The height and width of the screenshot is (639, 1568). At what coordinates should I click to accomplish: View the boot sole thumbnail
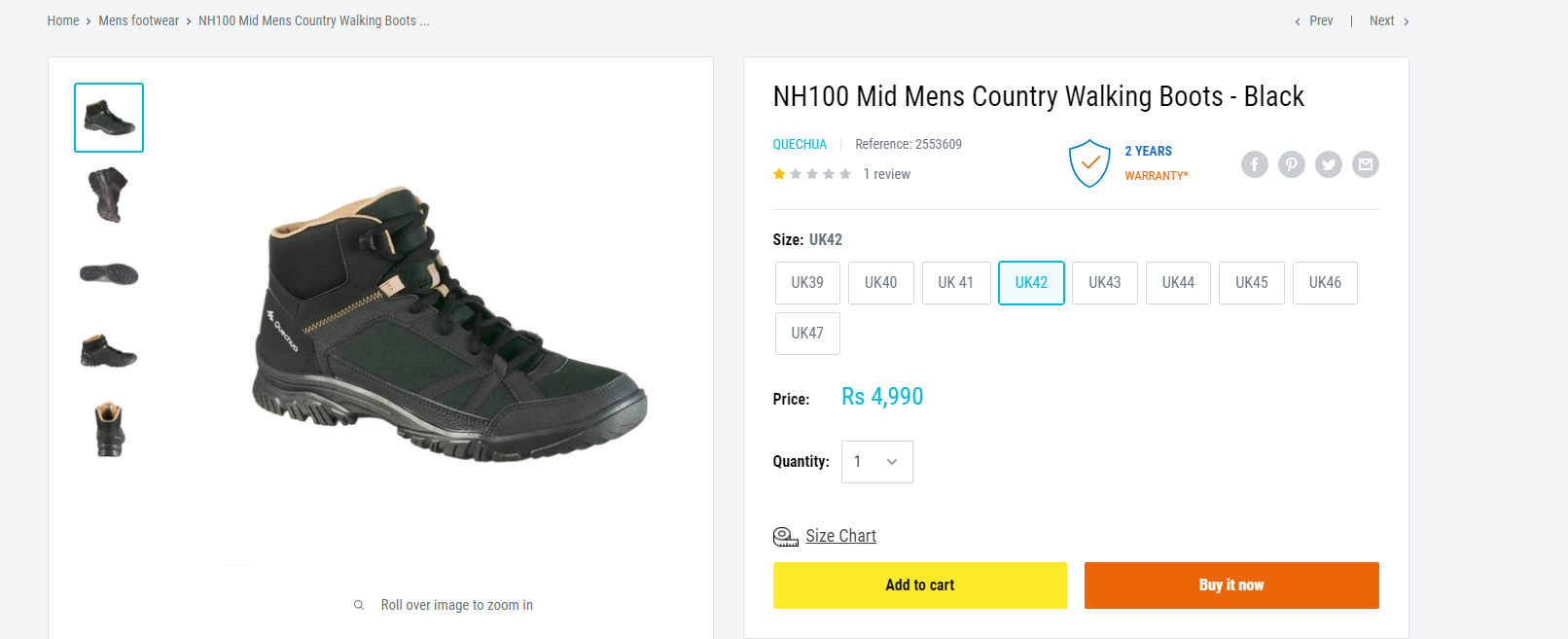pos(109,273)
